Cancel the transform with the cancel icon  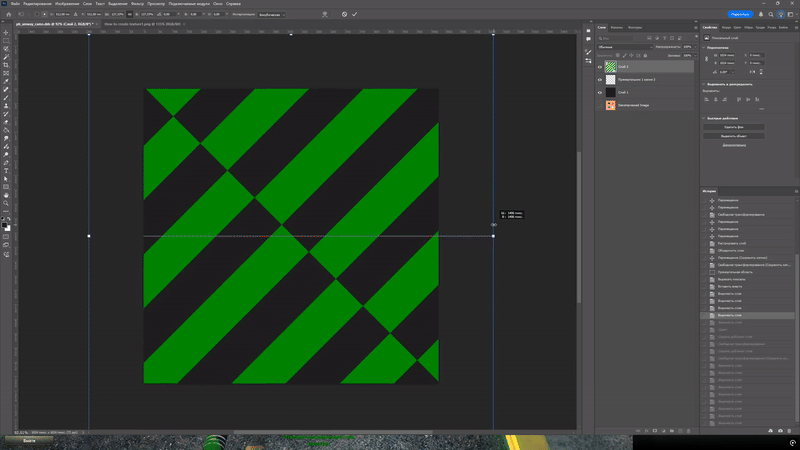[x=344, y=15]
